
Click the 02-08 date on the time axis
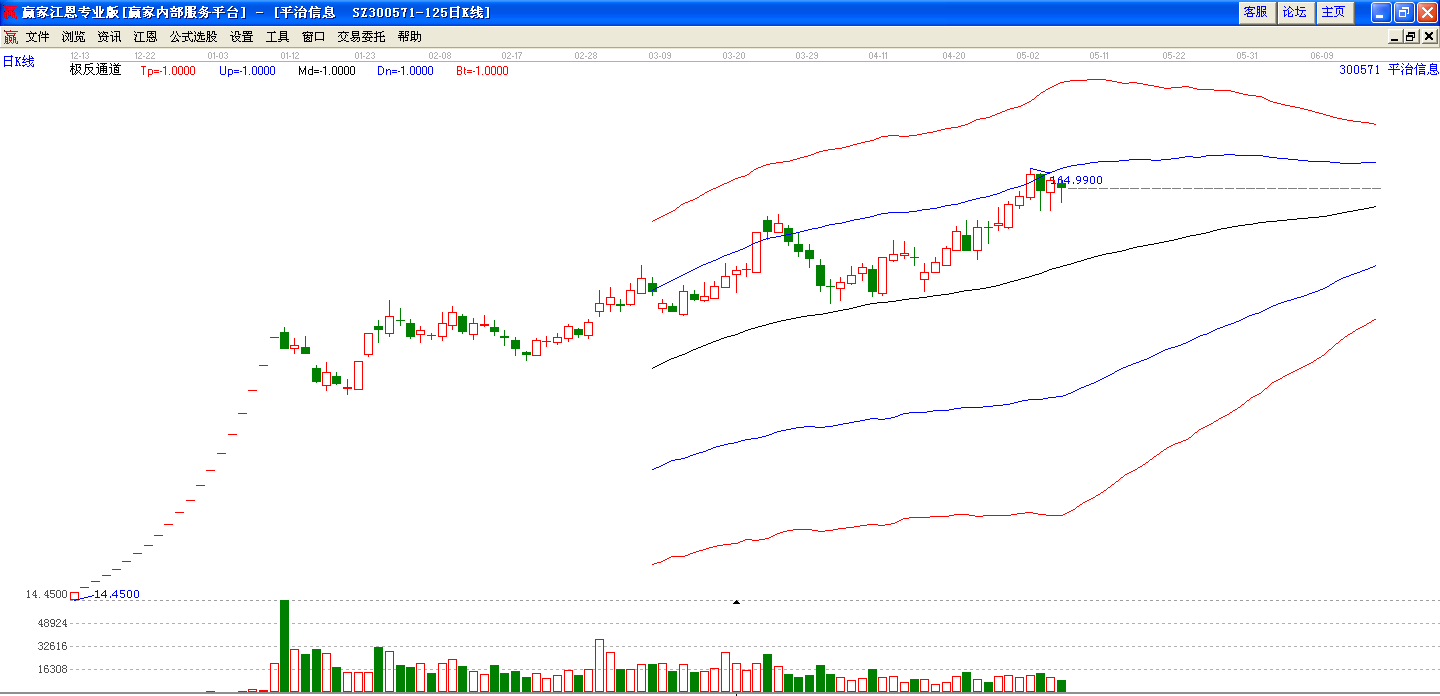(439, 55)
